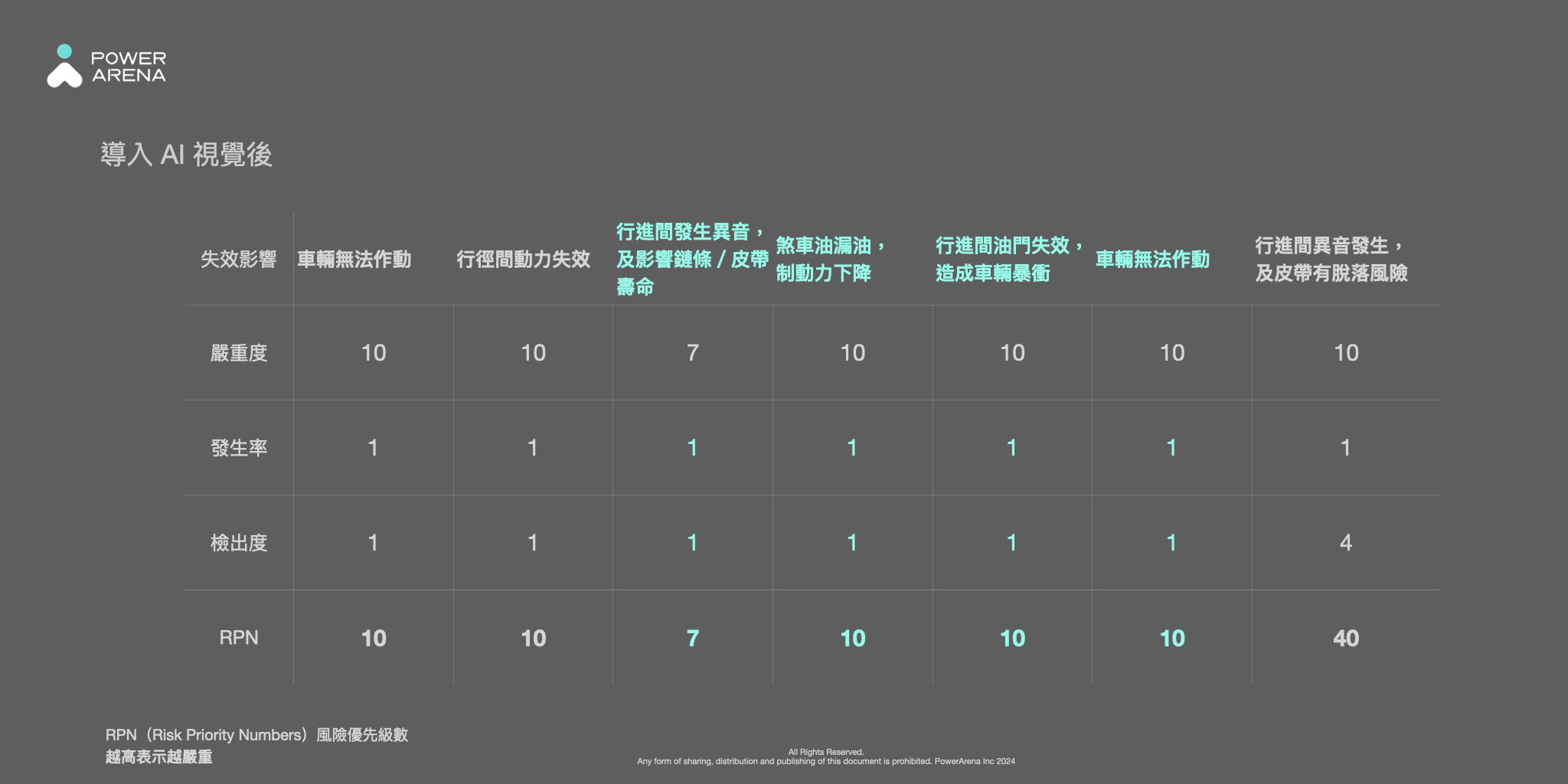Screen dimensions: 1568x784
Task: Click the detection value 4 cell
Action: click(x=1346, y=543)
